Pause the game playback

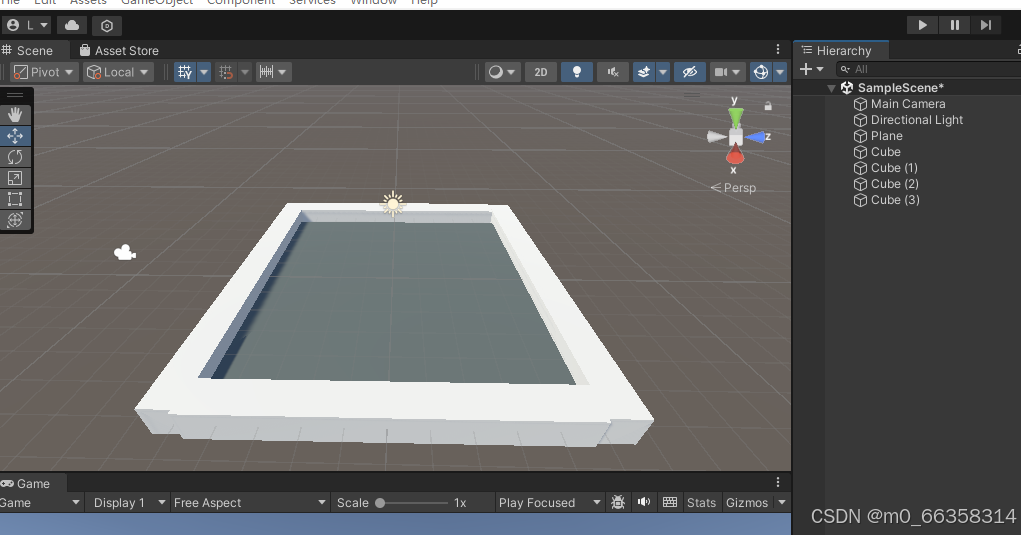point(955,25)
